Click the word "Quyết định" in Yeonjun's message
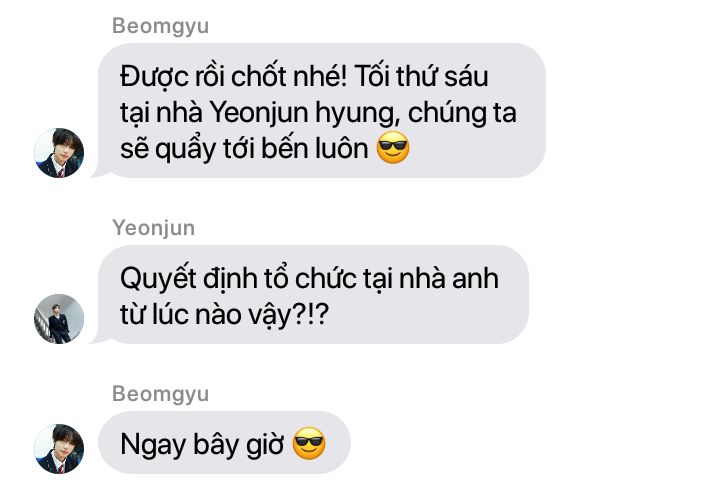The image size is (720, 492). pos(188,278)
